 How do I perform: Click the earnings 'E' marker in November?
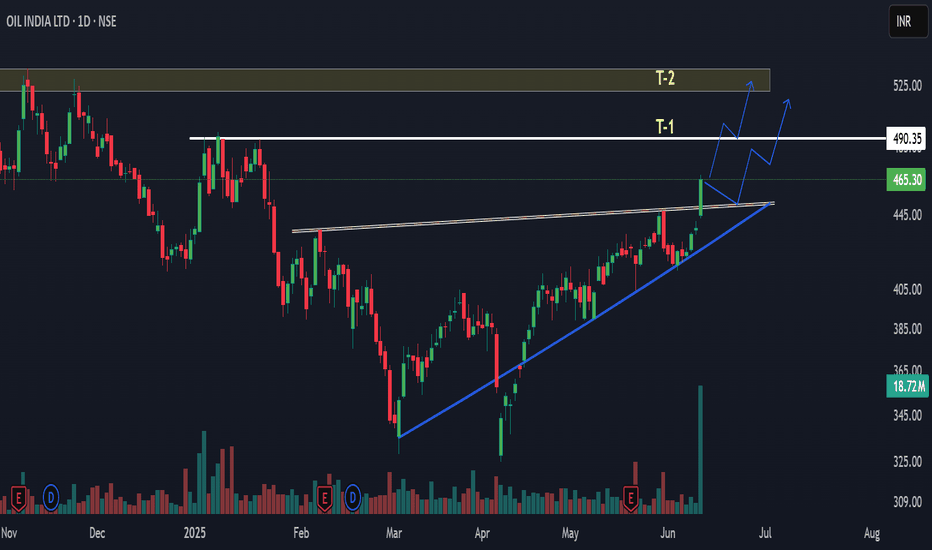point(18,498)
